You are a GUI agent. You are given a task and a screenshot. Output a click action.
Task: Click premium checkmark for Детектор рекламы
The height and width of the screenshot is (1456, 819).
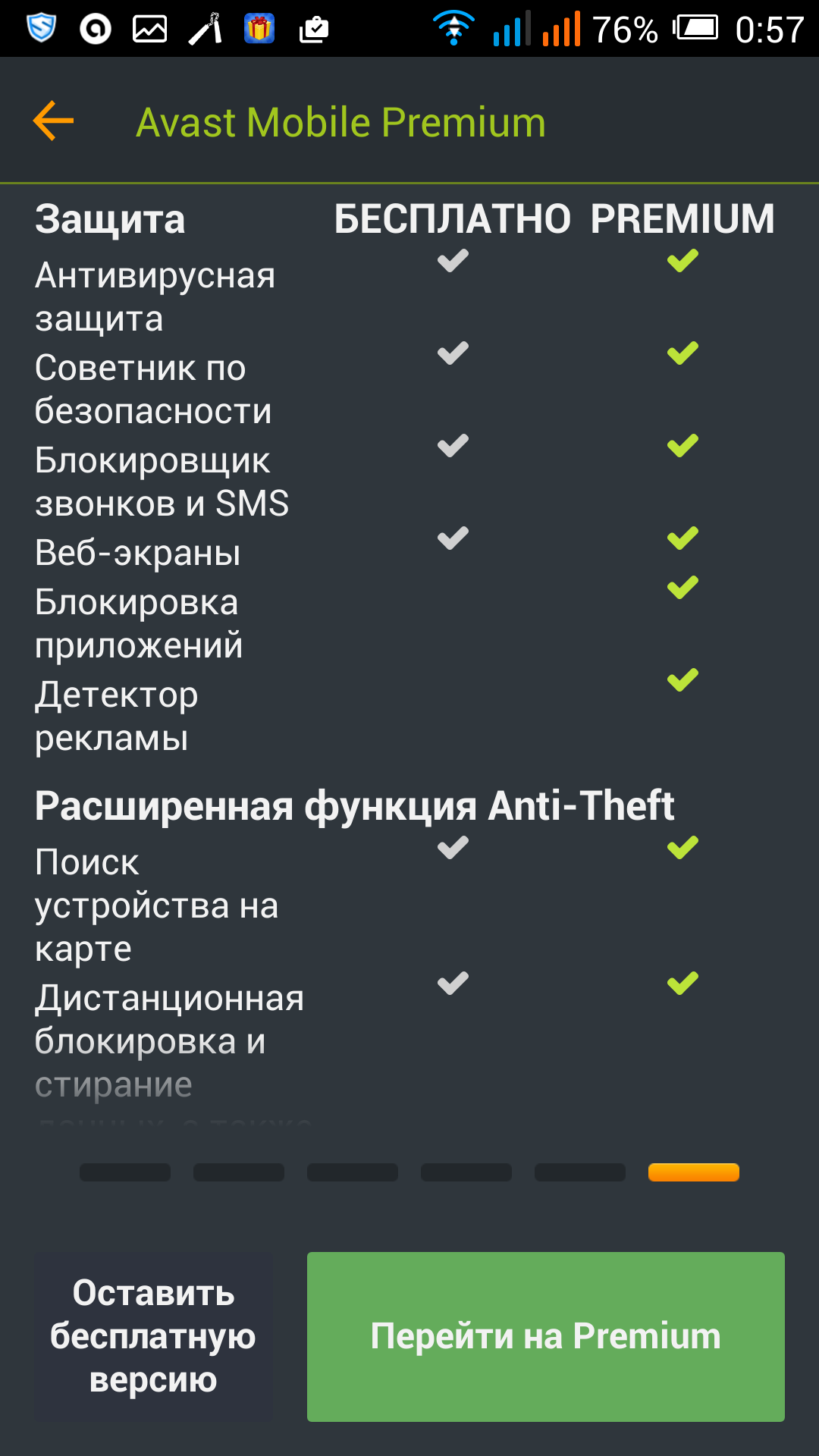(x=682, y=679)
